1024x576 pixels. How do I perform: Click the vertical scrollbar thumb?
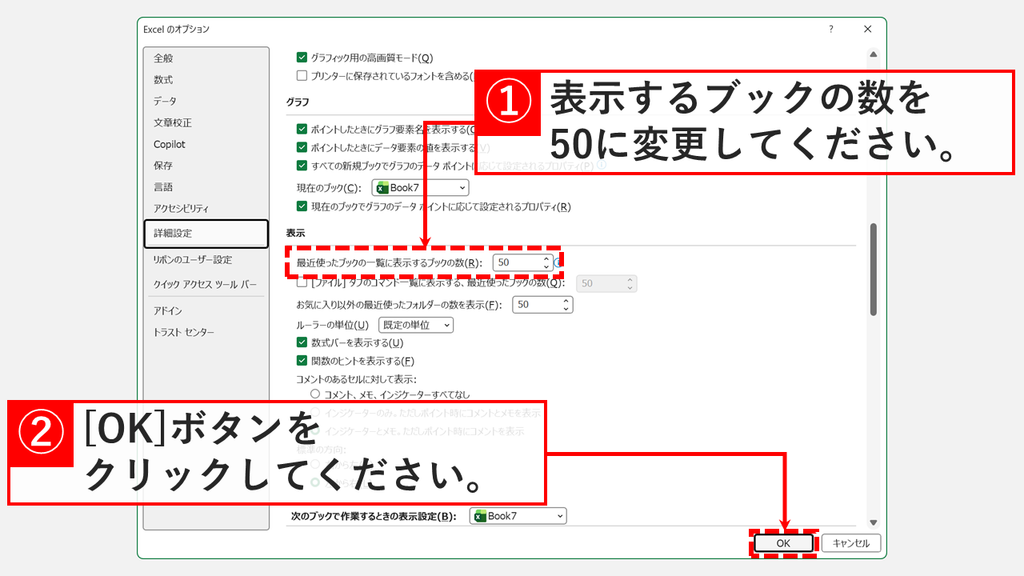[873, 270]
